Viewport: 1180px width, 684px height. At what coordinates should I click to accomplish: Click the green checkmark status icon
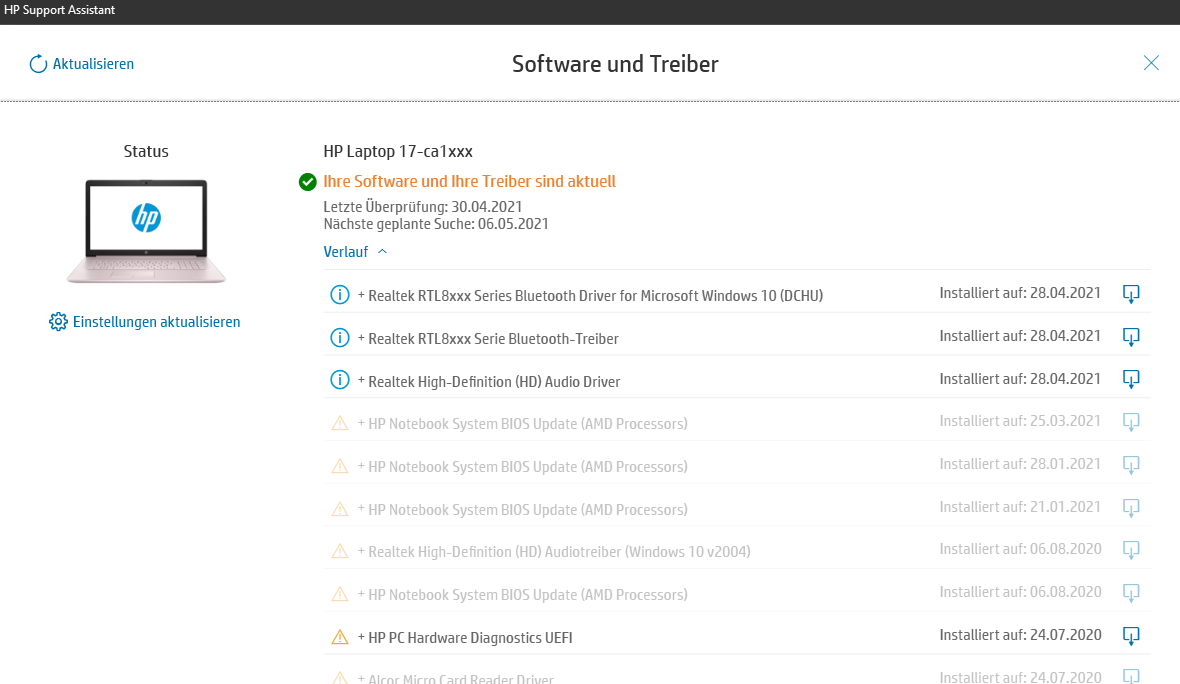(306, 182)
